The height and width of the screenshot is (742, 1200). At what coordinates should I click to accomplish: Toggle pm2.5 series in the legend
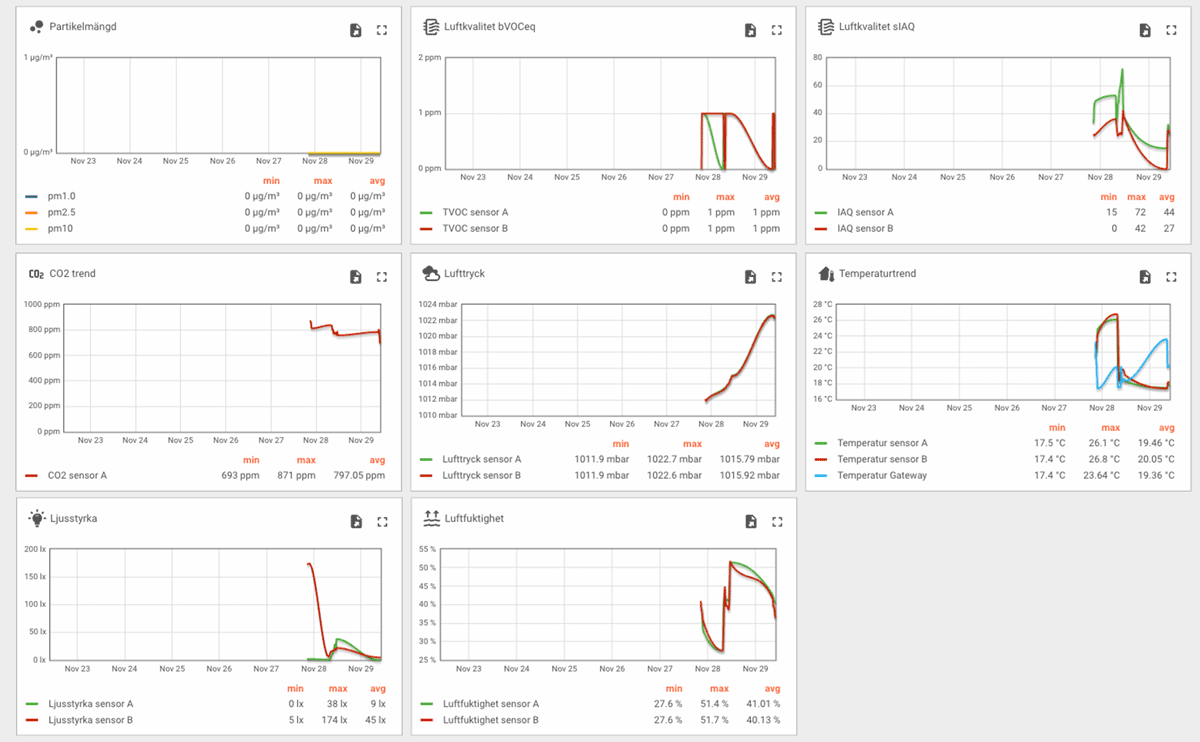[x=61, y=212]
